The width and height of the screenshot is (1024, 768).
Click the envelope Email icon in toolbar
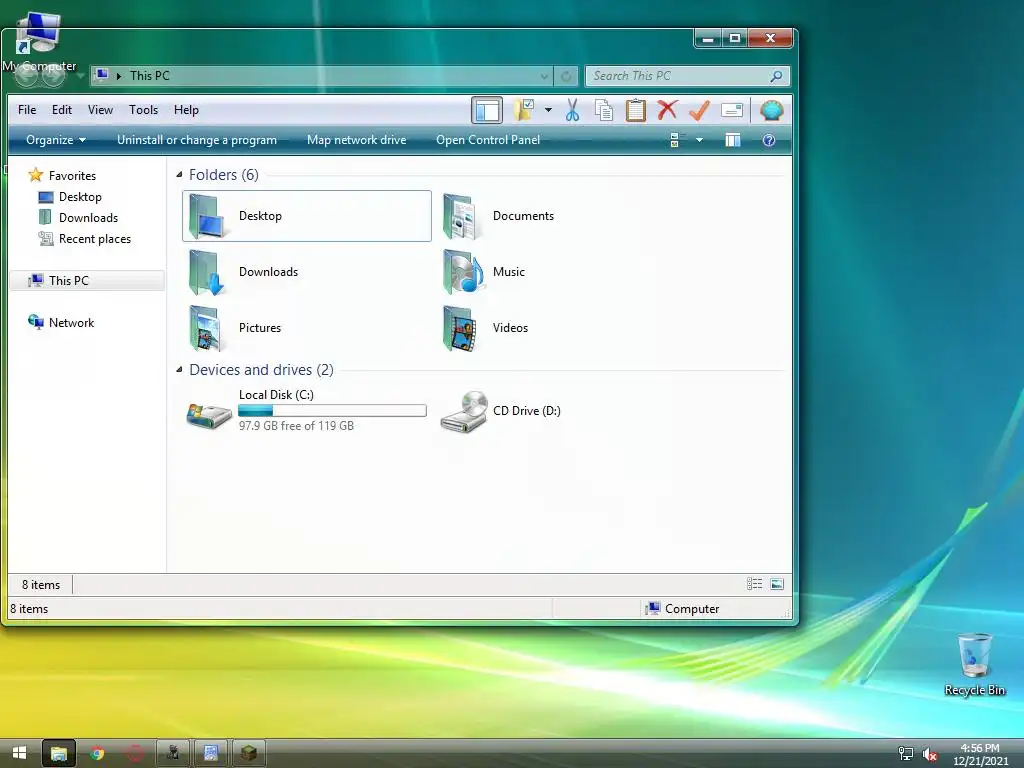tap(732, 110)
